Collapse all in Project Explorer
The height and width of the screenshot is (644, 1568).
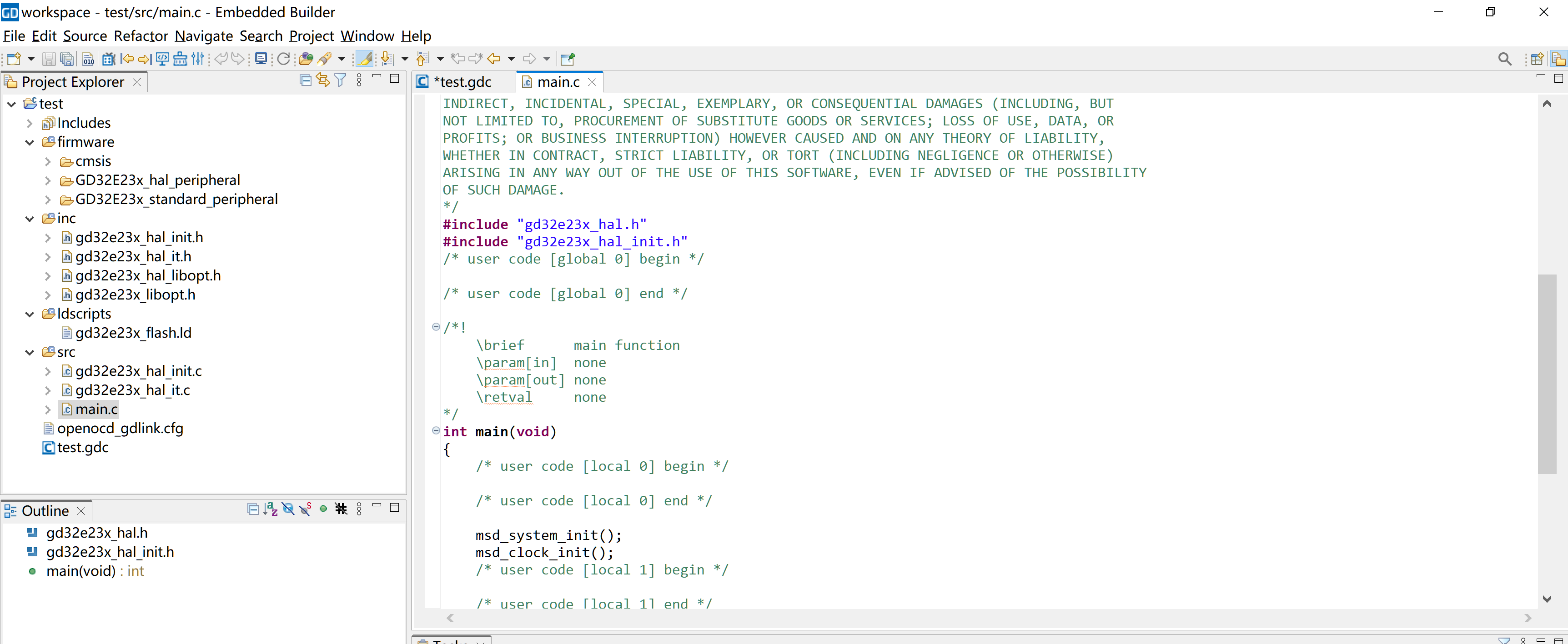click(x=306, y=80)
